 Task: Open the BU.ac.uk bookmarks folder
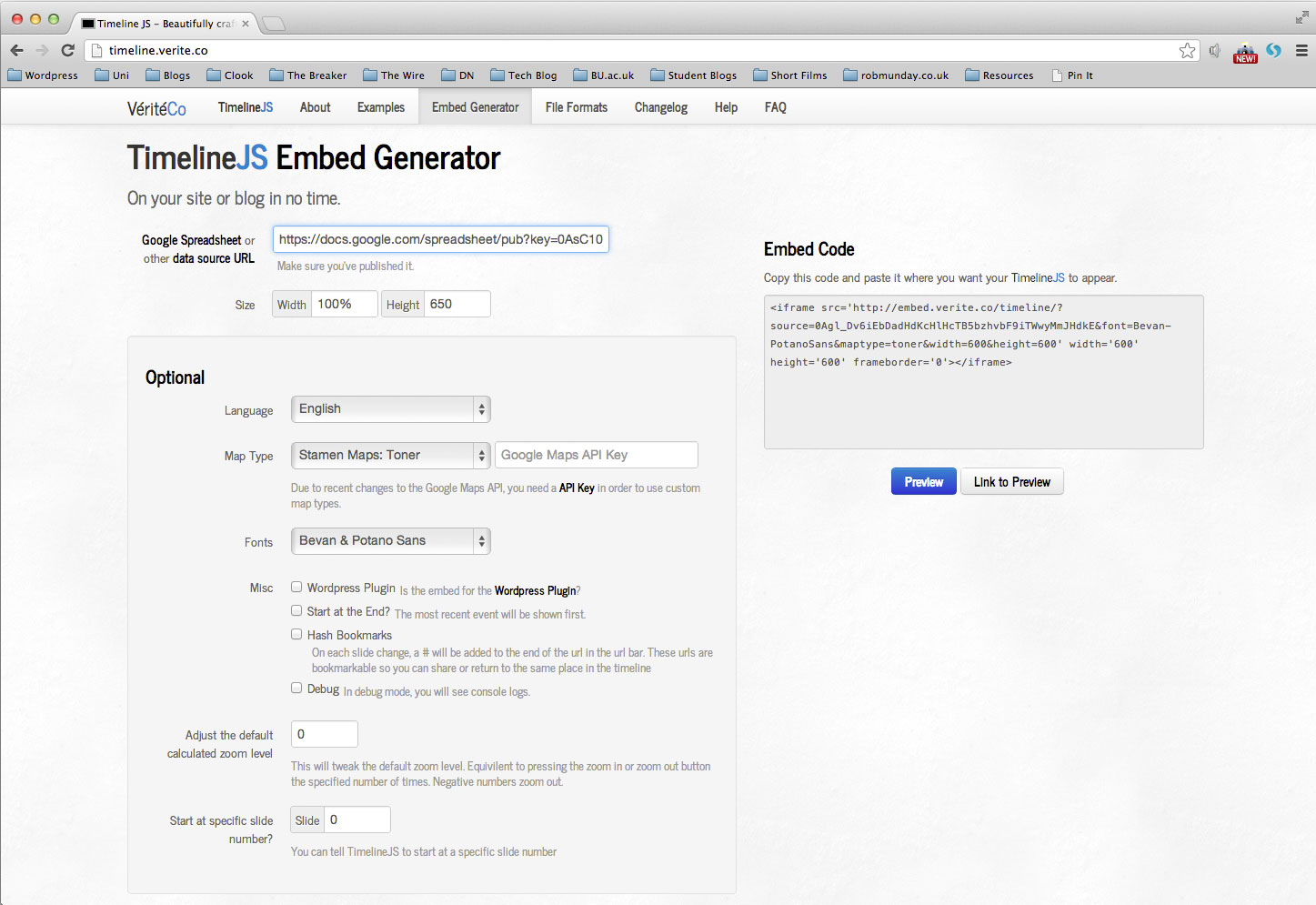[x=604, y=75]
